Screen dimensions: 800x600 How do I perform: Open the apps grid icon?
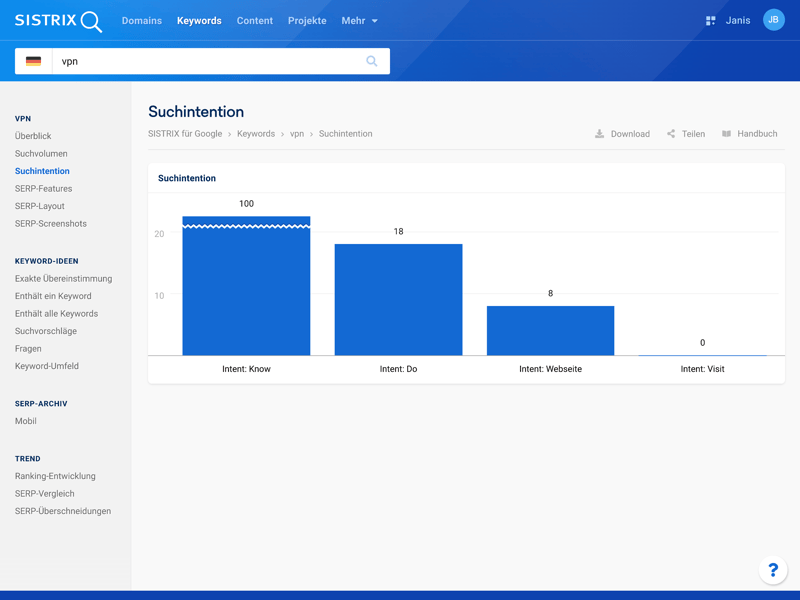[710, 21]
